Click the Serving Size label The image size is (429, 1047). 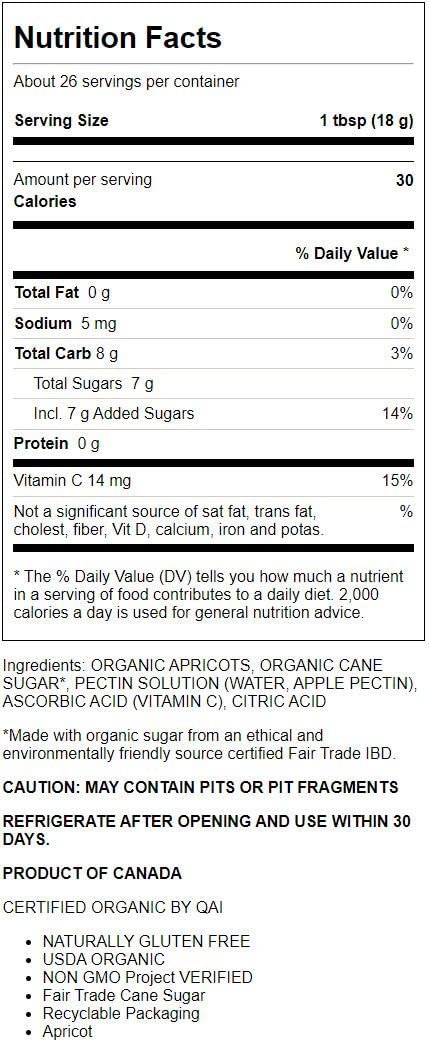tap(61, 121)
